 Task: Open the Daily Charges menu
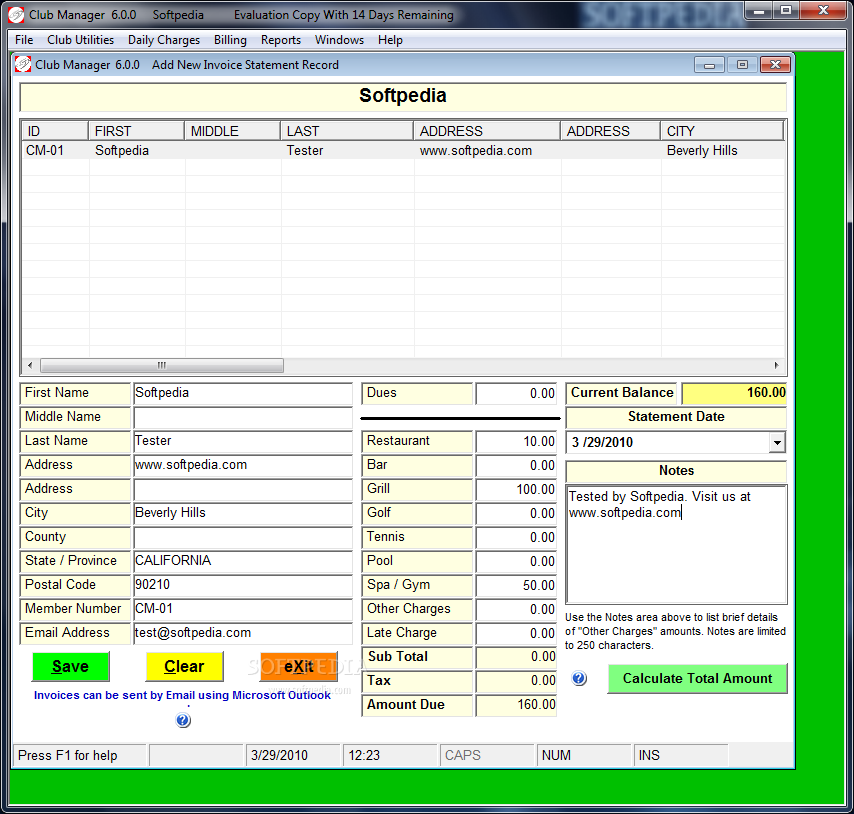(164, 40)
